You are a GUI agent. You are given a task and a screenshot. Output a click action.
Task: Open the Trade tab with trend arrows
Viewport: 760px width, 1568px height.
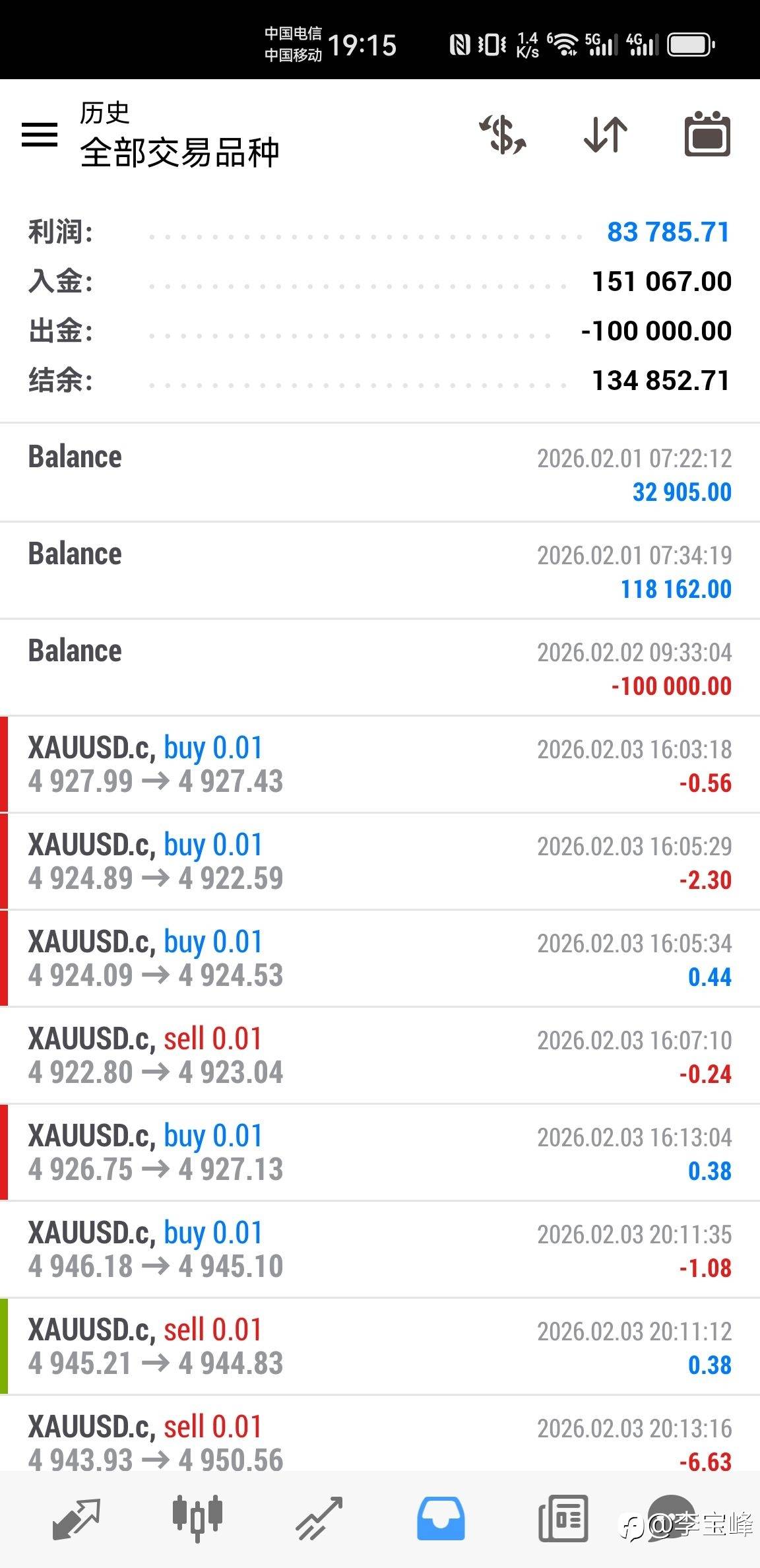click(319, 1519)
